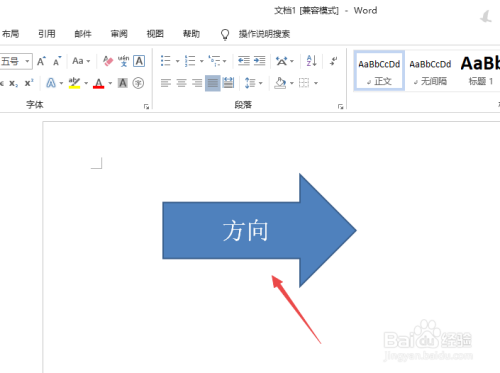The image size is (500, 373).
Task: Expand shading color dropdown arrow
Action: pyautogui.click(x=292, y=83)
